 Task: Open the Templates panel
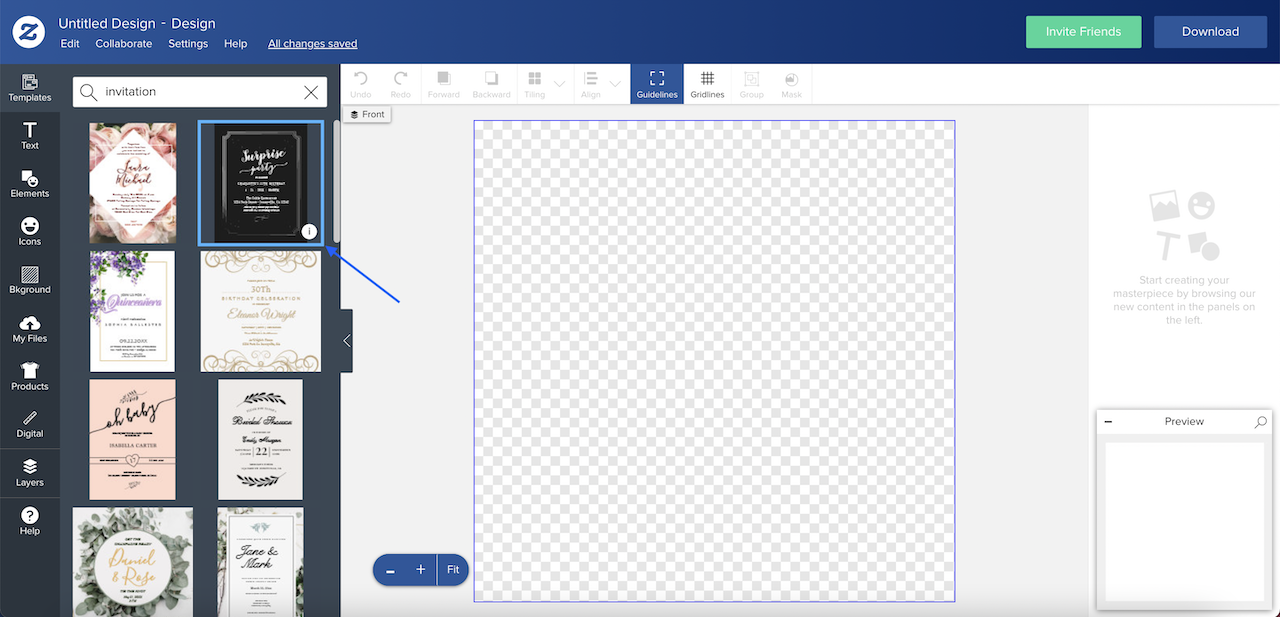pos(30,88)
